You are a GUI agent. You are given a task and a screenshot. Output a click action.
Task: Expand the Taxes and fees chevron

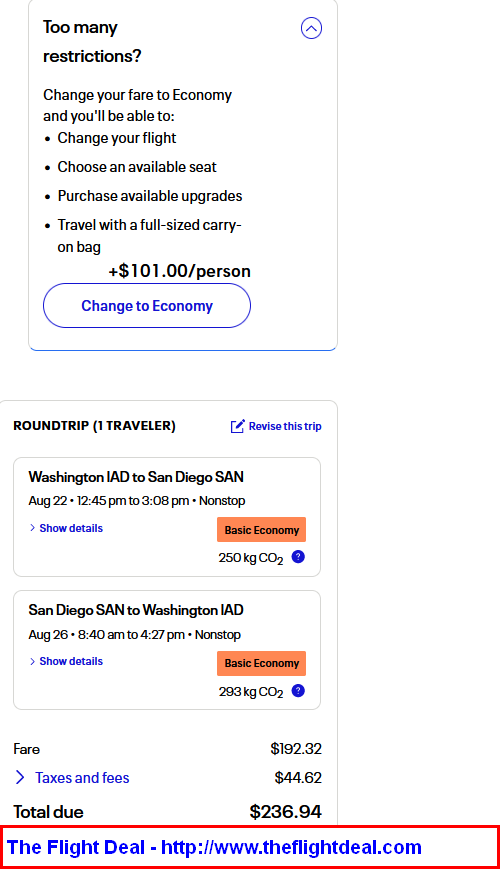pos(20,778)
